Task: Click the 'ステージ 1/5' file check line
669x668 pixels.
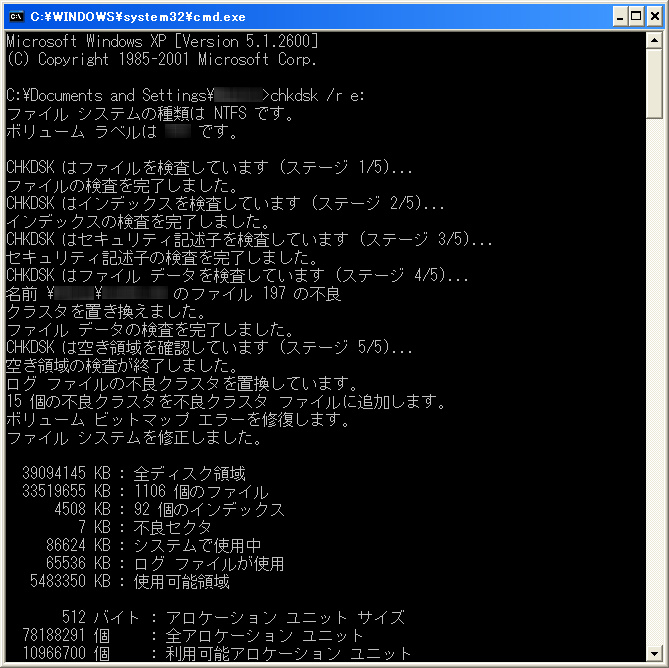Action: (209, 168)
